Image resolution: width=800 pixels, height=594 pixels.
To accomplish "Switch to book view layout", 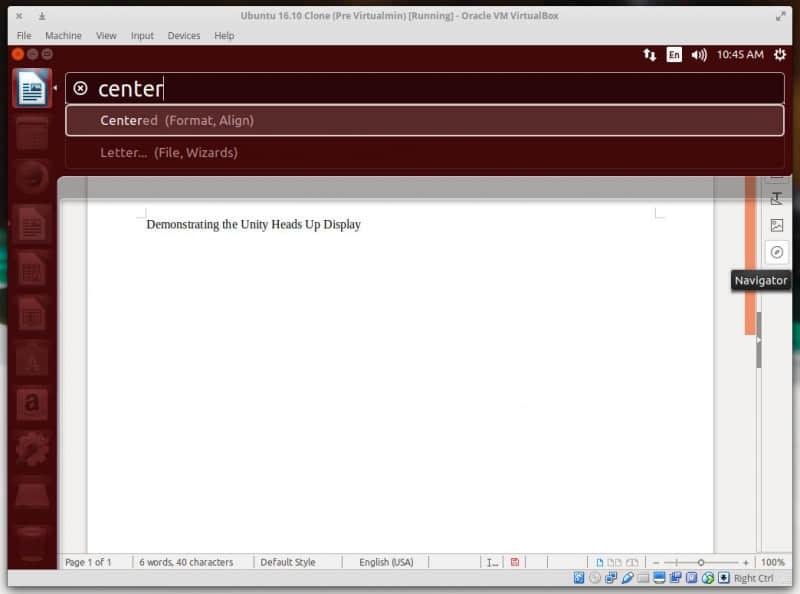I will click(630, 563).
